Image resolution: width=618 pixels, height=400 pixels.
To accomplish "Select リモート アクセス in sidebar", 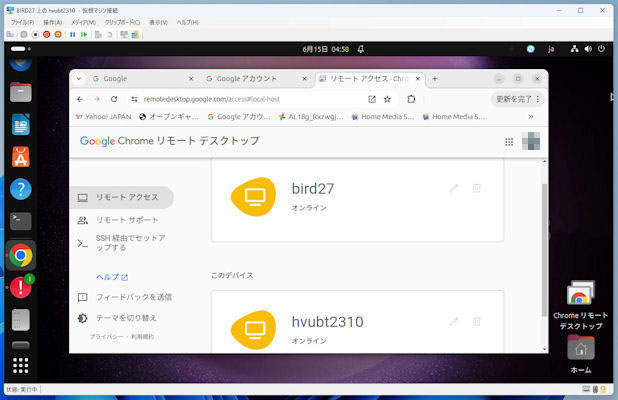I will coord(122,197).
